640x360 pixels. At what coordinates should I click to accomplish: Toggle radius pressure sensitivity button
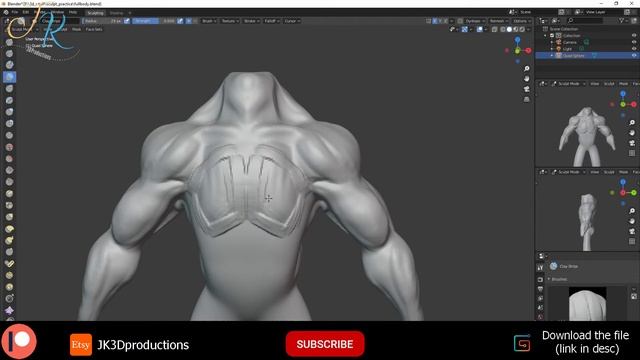(x=127, y=21)
